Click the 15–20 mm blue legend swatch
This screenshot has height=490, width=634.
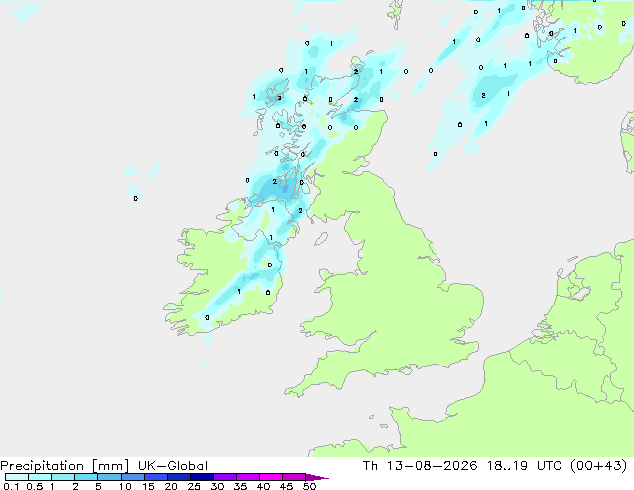point(155,477)
